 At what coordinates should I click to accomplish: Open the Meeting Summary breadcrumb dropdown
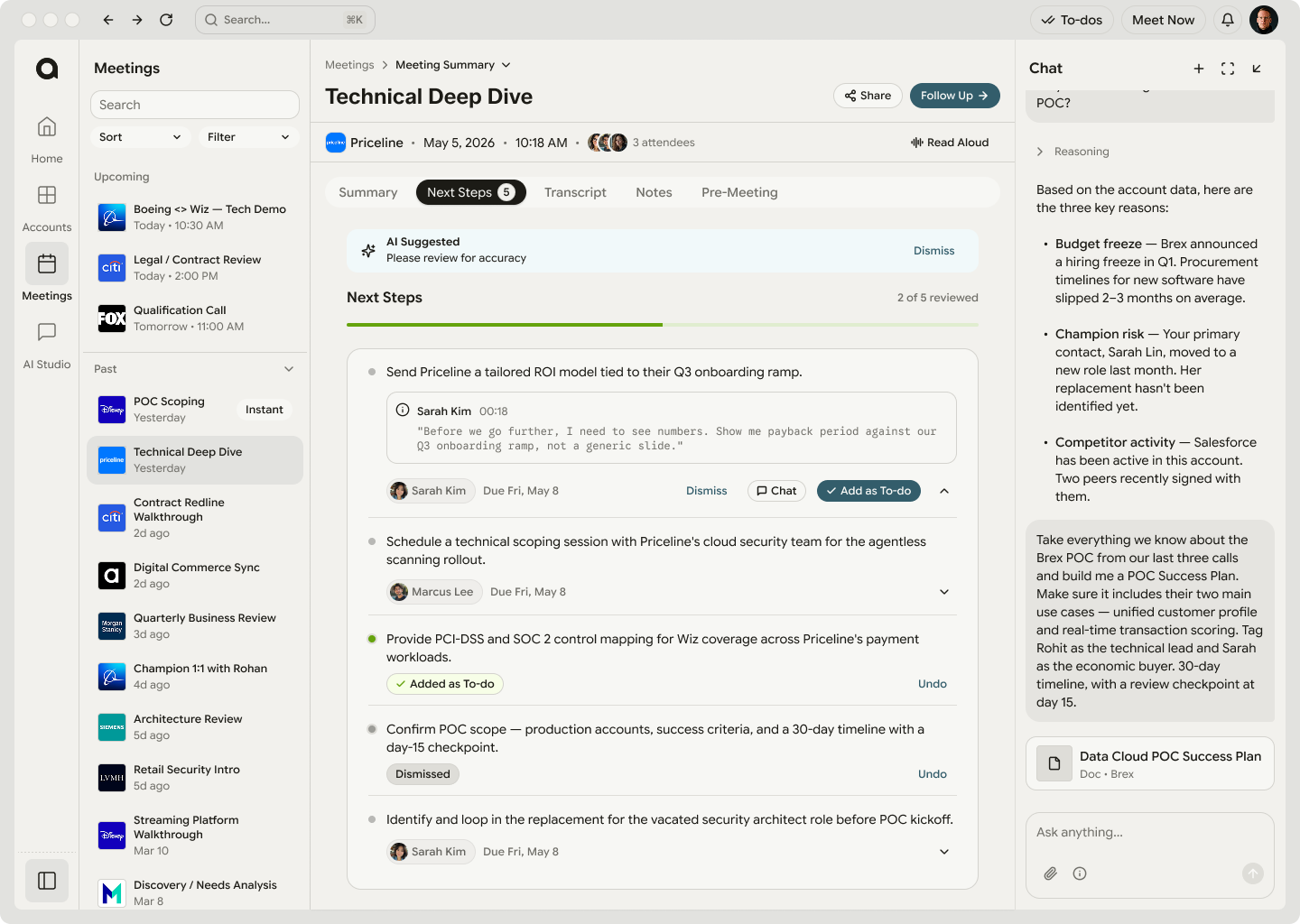coord(453,65)
